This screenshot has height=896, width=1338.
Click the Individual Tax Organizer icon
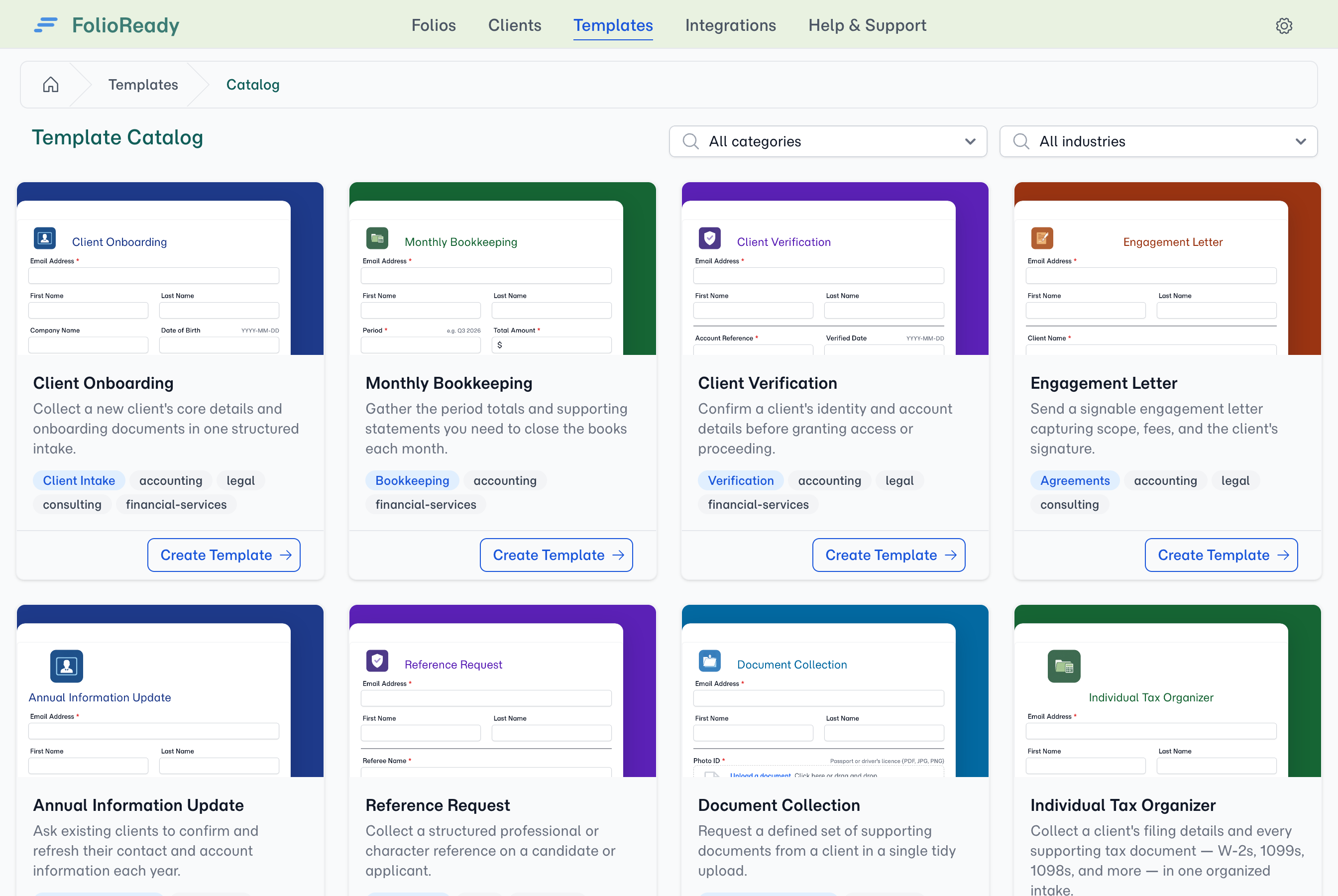click(x=1064, y=667)
